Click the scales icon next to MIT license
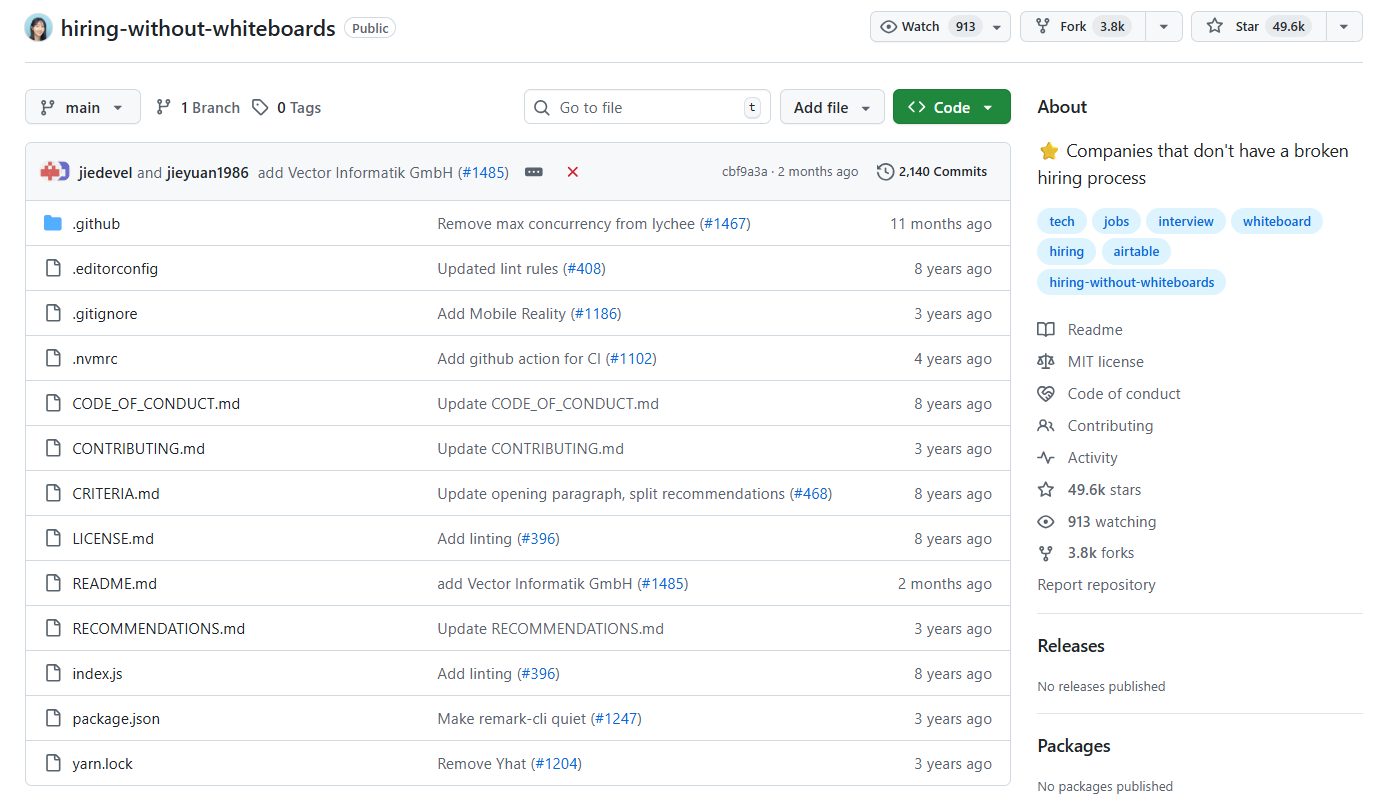1379x804 pixels. (1046, 361)
